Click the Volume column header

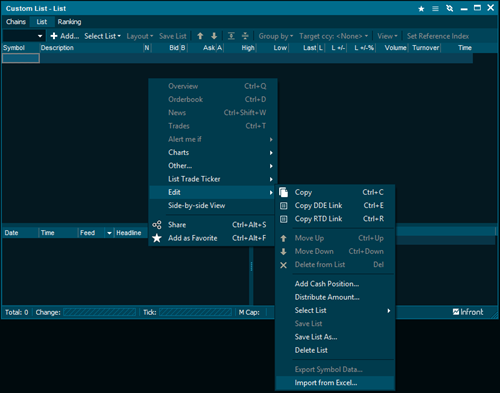coord(392,48)
